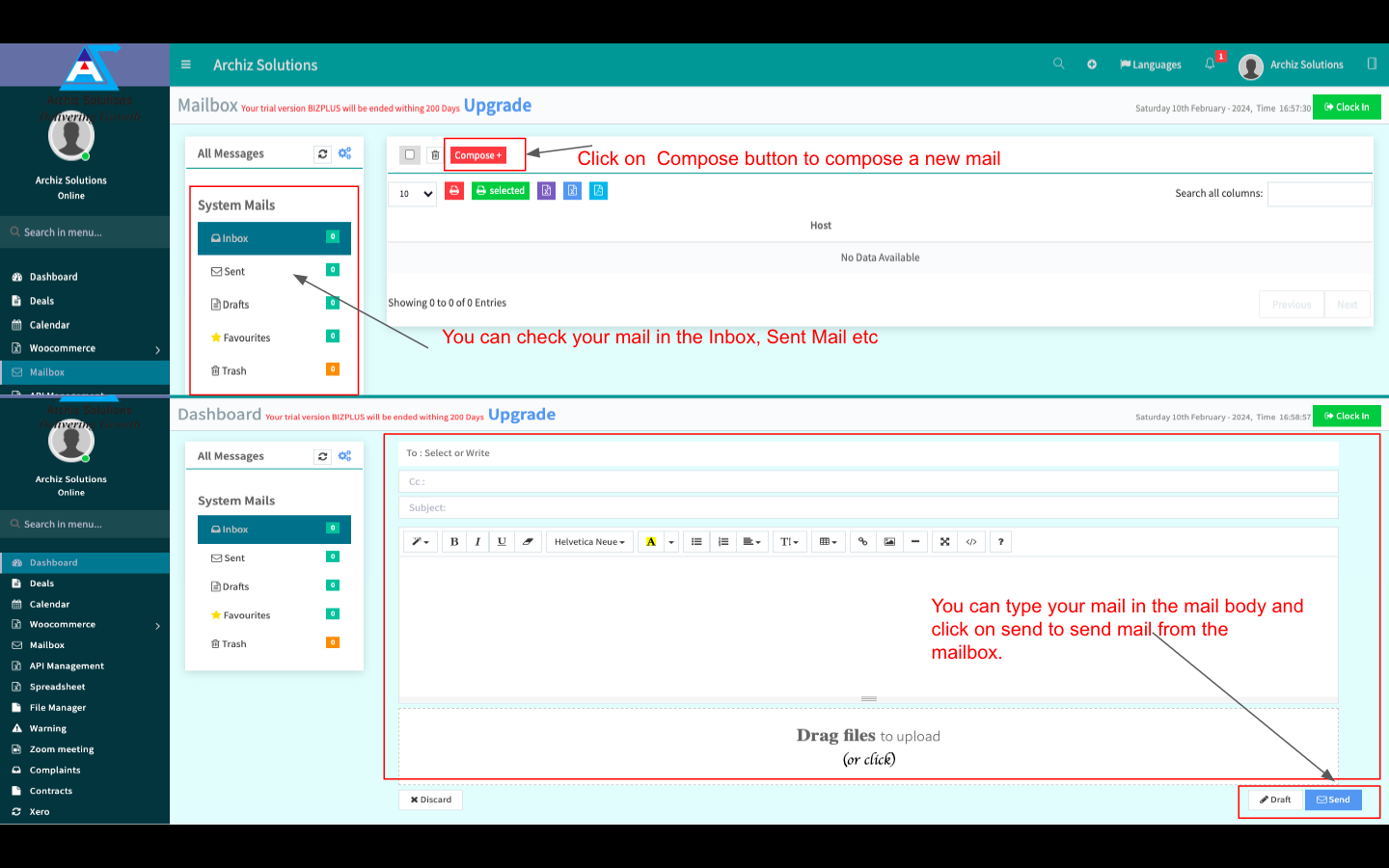
Task: Open the notifications bell icon
Action: point(1210,65)
